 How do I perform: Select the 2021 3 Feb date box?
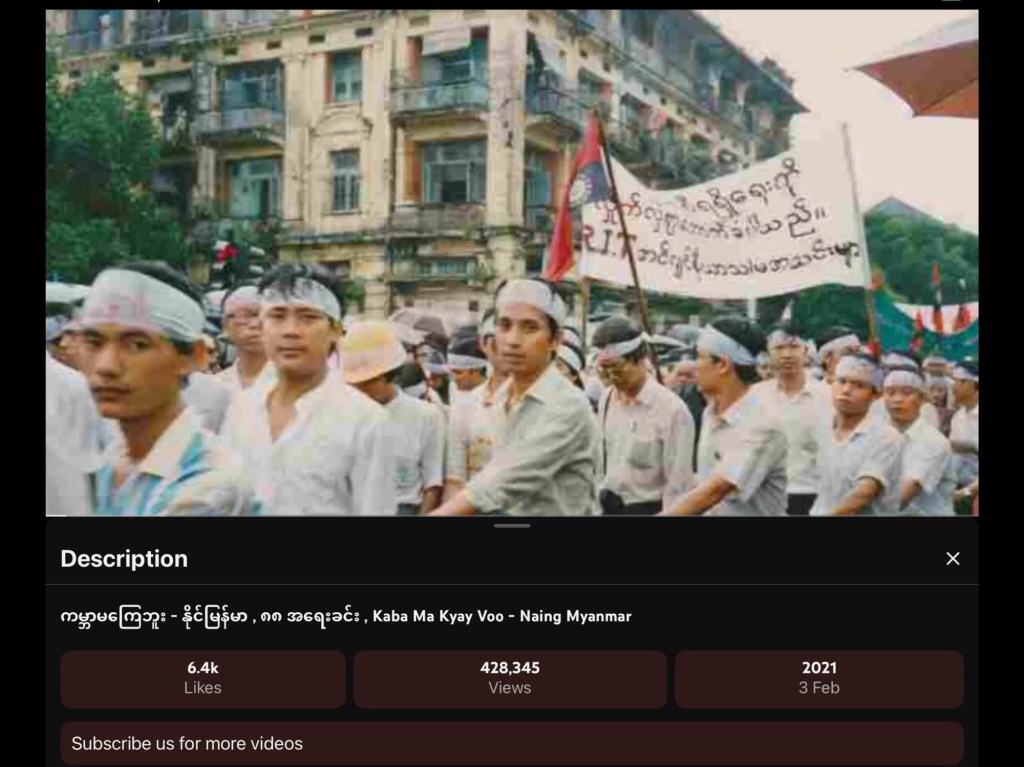pos(819,678)
